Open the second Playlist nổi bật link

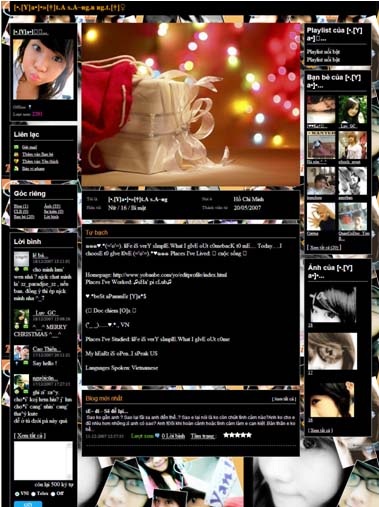click(x=323, y=60)
